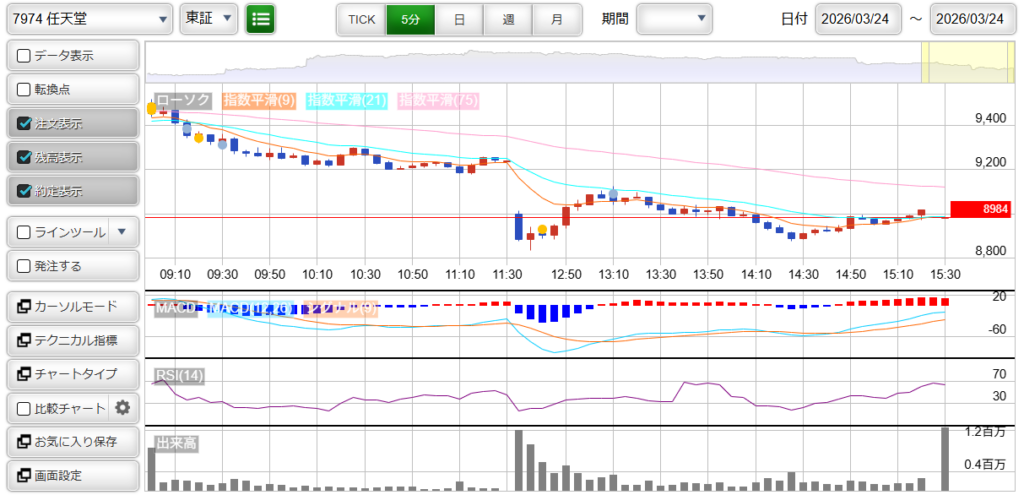The width and height of the screenshot is (1024, 495).
Task: Uncheck the 注文表示 checkbox
Action: point(24,124)
